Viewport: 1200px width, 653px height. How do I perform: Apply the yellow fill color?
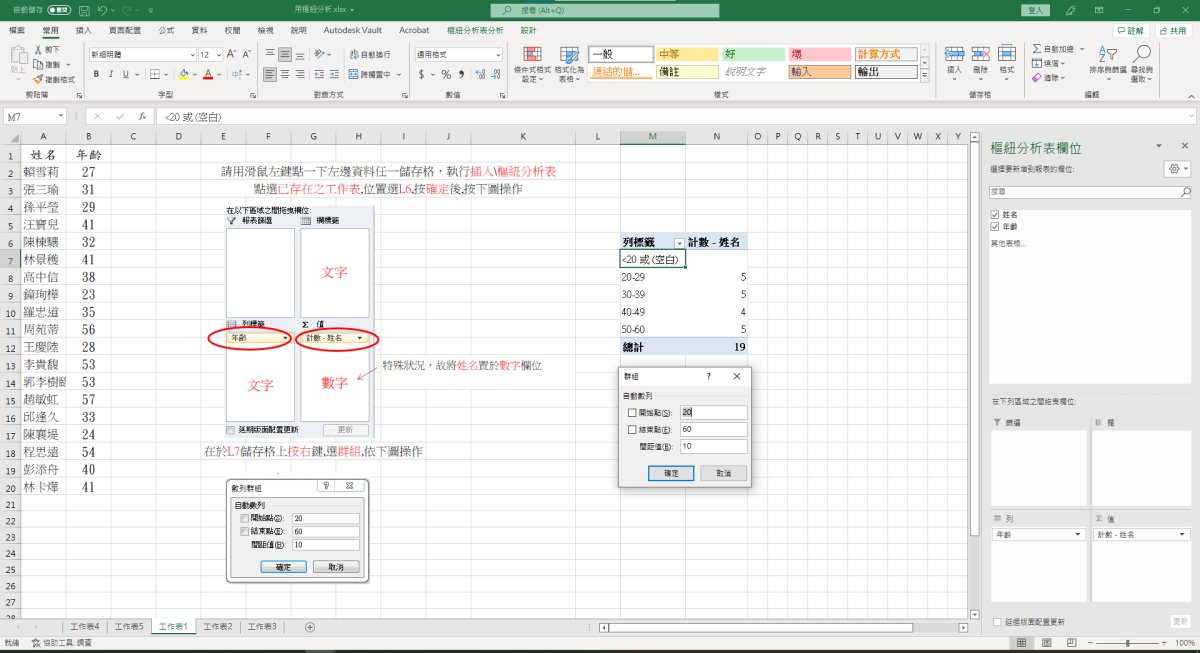coord(184,74)
